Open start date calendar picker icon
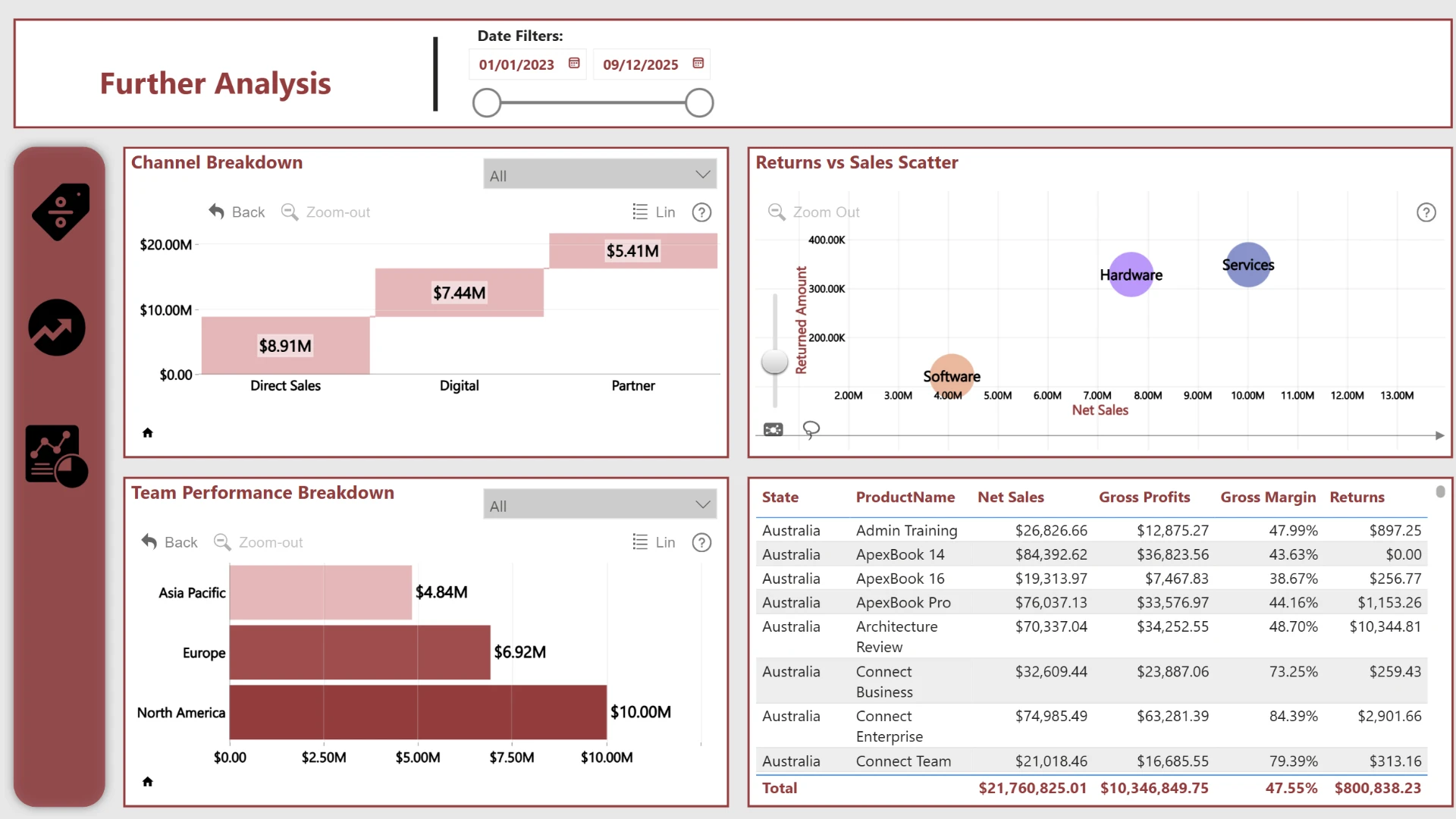Viewport: 1456px width, 819px height. pyautogui.click(x=574, y=64)
